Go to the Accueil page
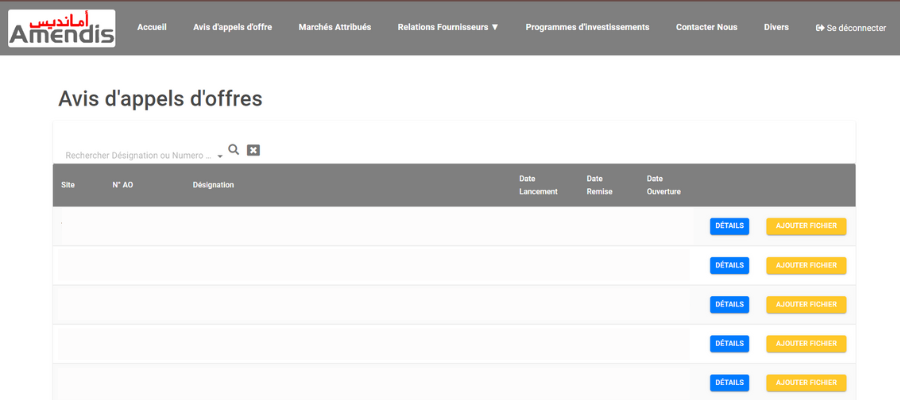 tap(151, 27)
